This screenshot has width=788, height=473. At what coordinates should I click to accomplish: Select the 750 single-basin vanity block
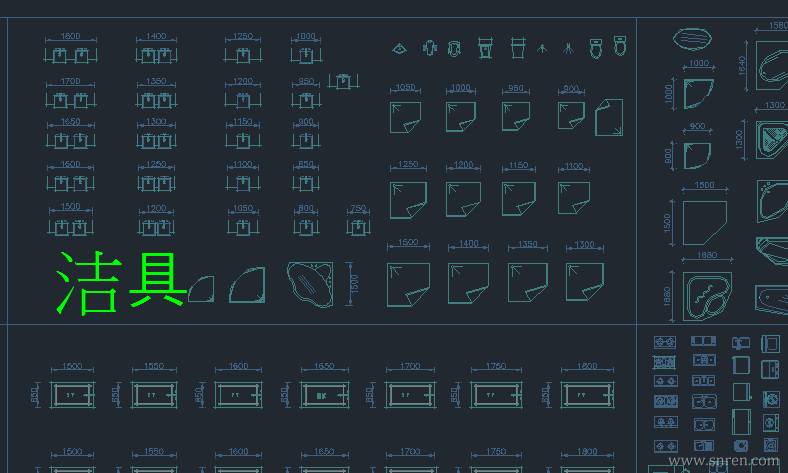(x=358, y=227)
